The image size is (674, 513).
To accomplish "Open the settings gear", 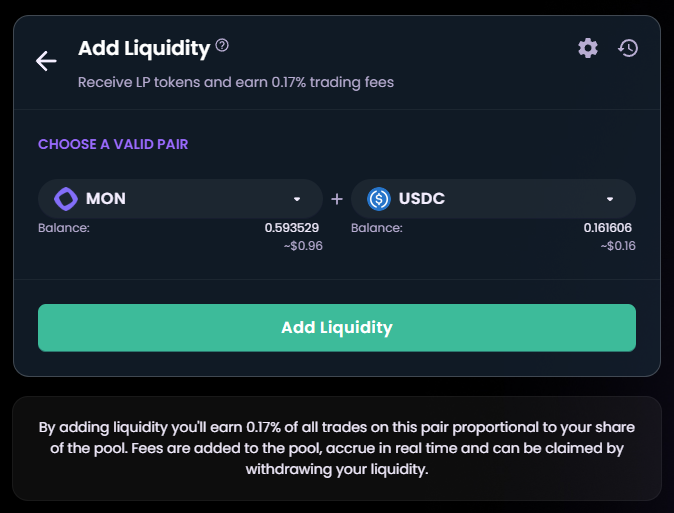I will [x=588, y=47].
